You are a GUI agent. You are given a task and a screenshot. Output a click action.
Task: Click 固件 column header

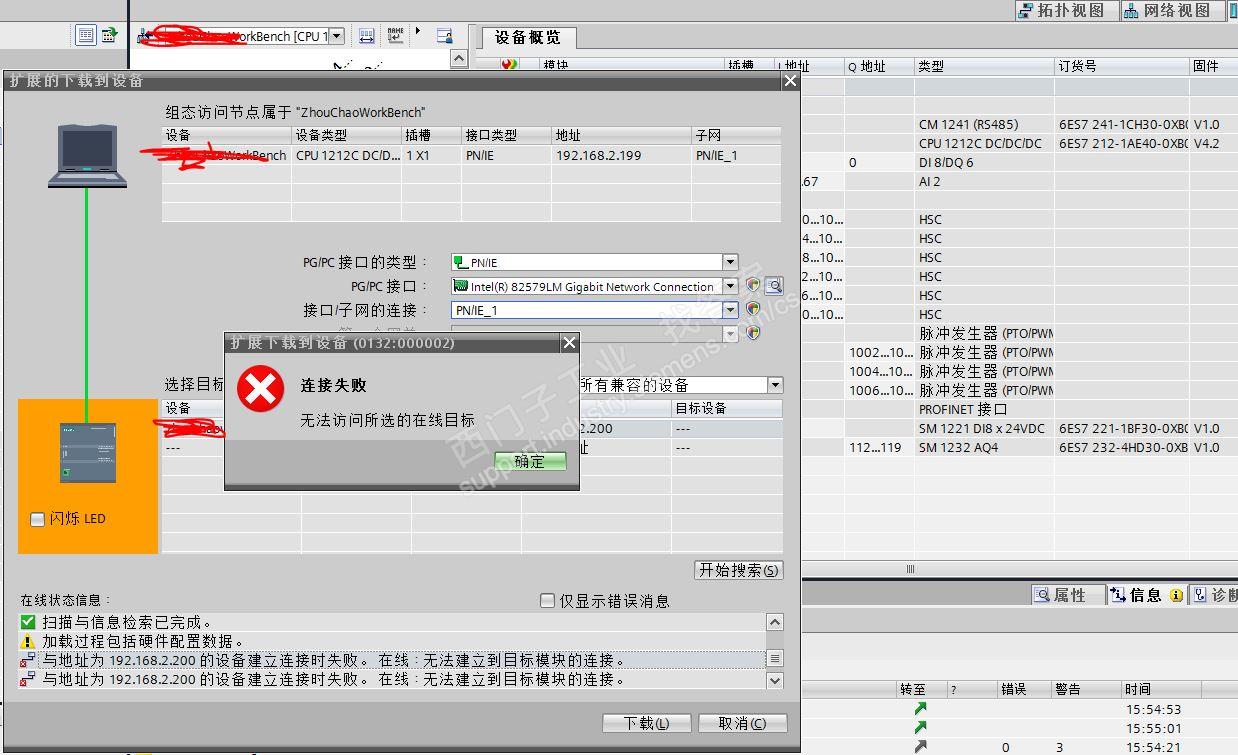(1213, 66)
